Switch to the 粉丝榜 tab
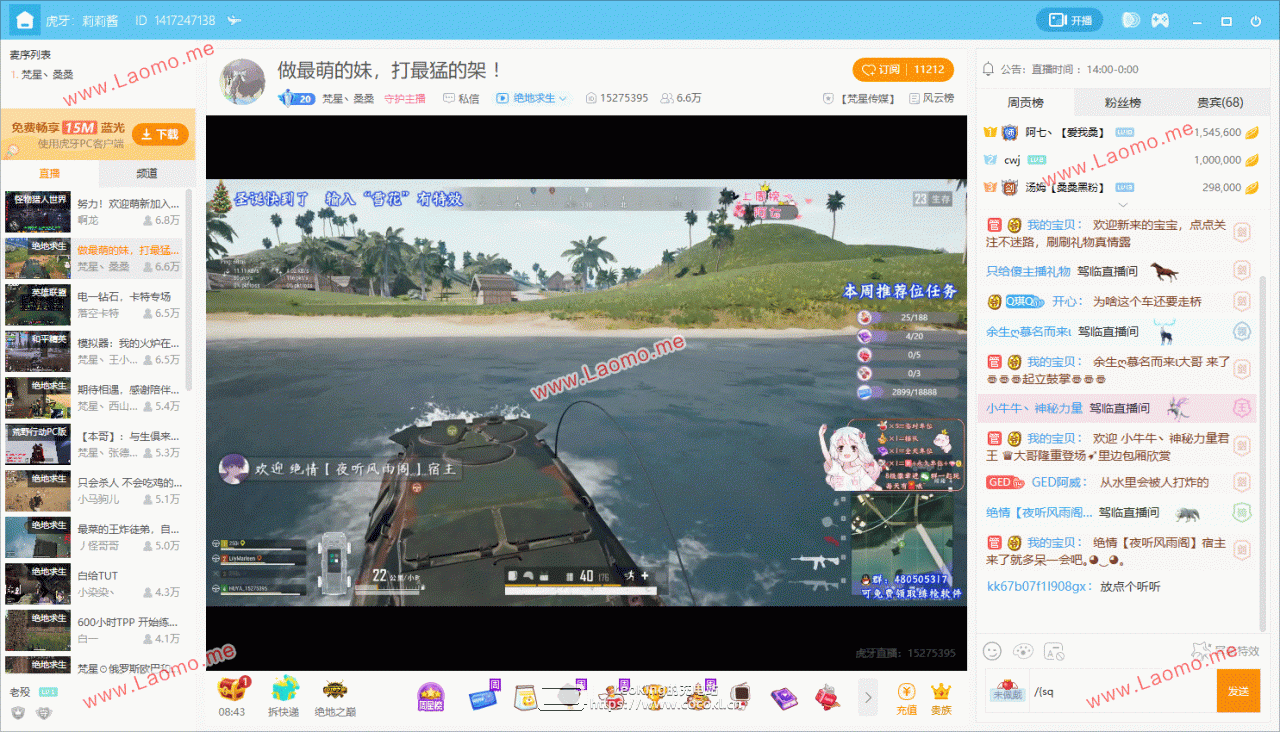The width and height of the screenshot is (1280, 732). (1122, 102)
